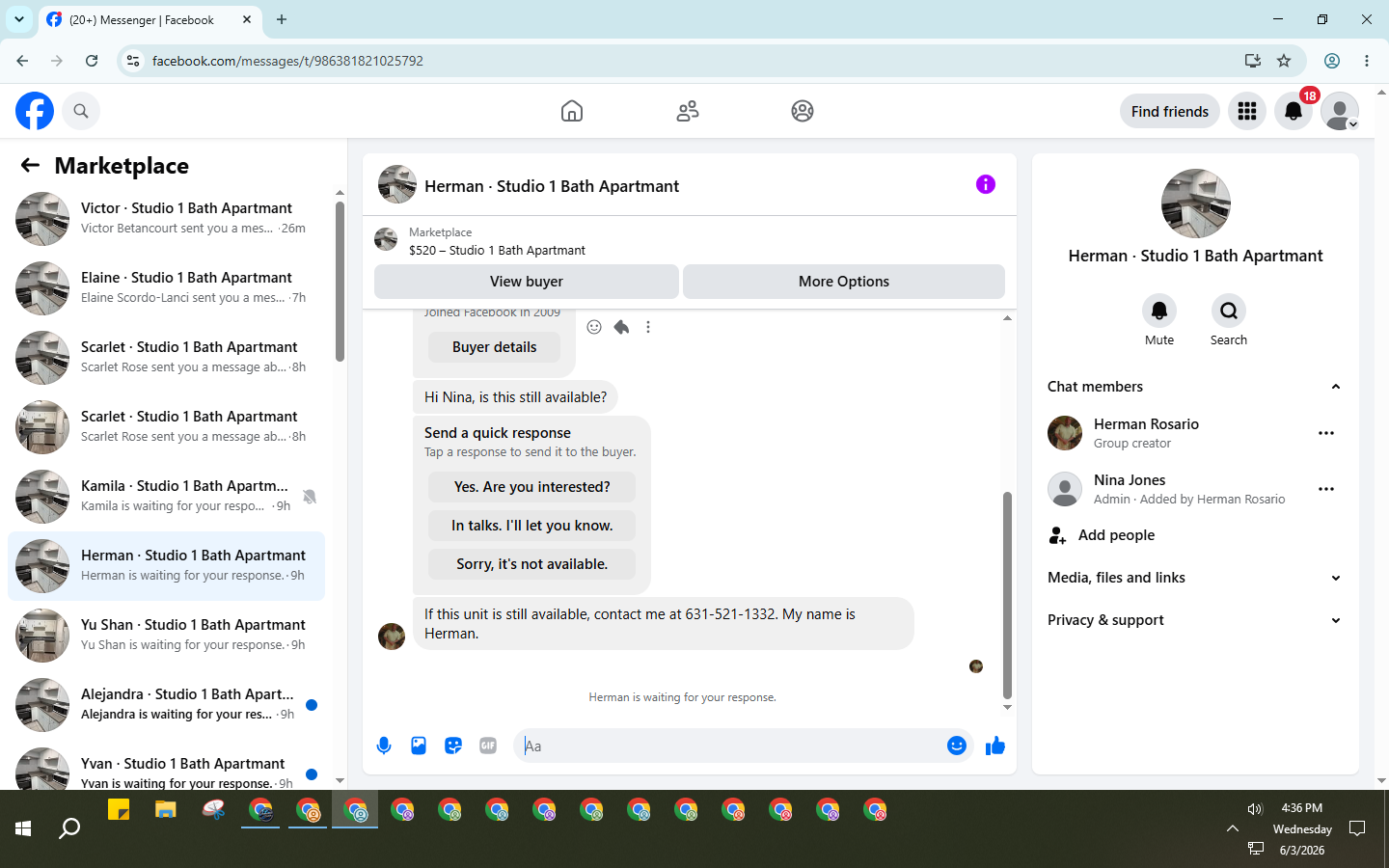Attach a photo with image icon
Screen dimensions: 1389x868
[419, 746]
